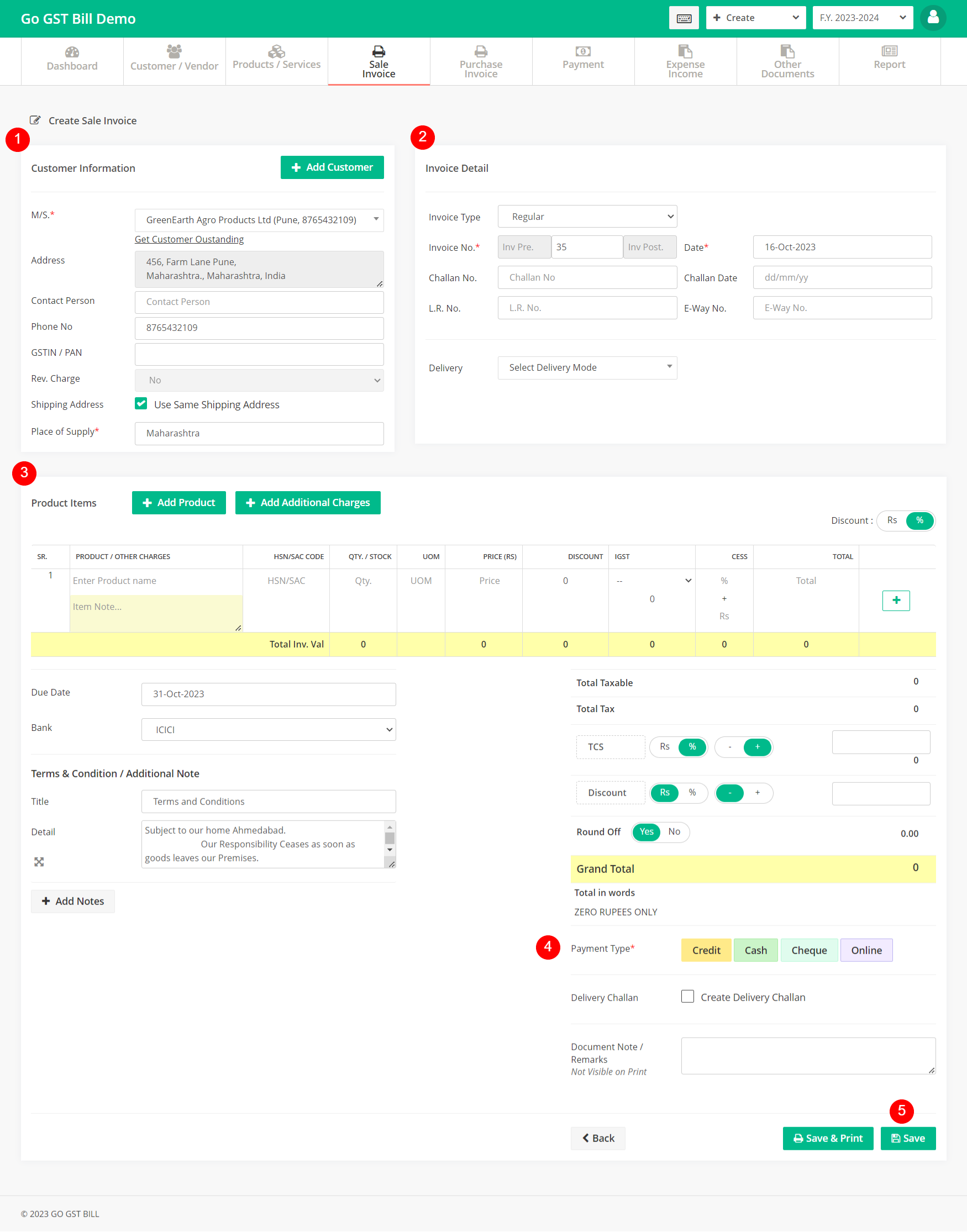Image resolution: width=967 pixels, height=1232 pixels.
Task: Open the user profile avatar icon
Action: (x=933, y=18)
